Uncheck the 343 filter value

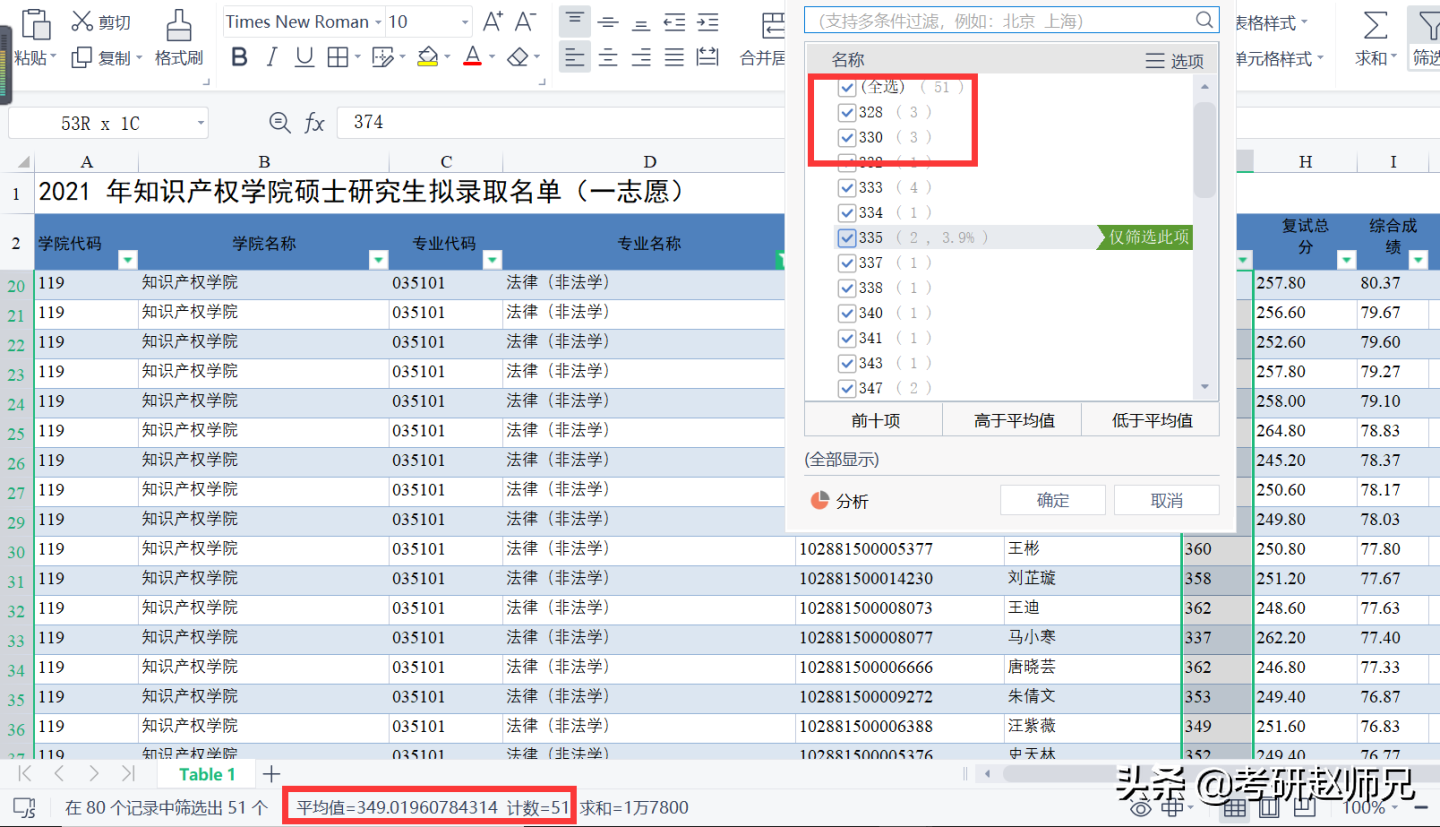tap(846, 363)
